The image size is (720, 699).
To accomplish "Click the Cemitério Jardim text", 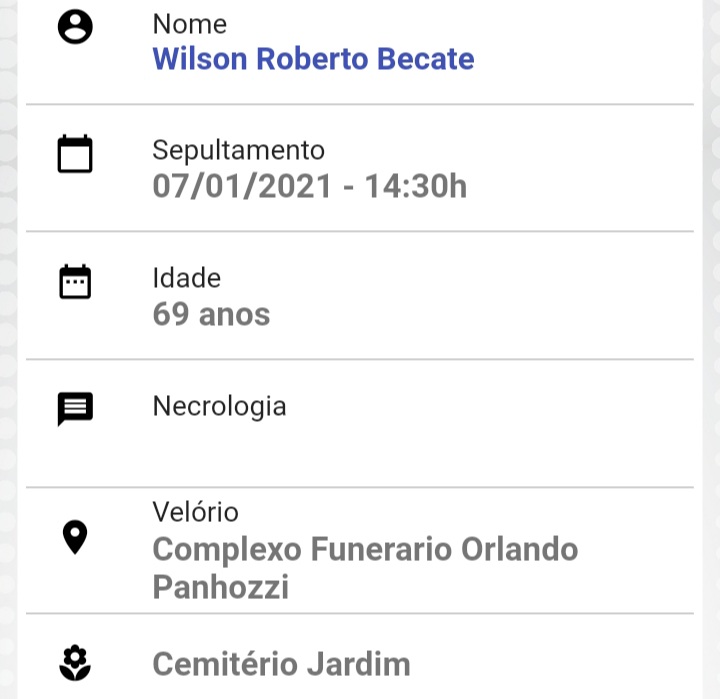I will (x=281, y=664).
